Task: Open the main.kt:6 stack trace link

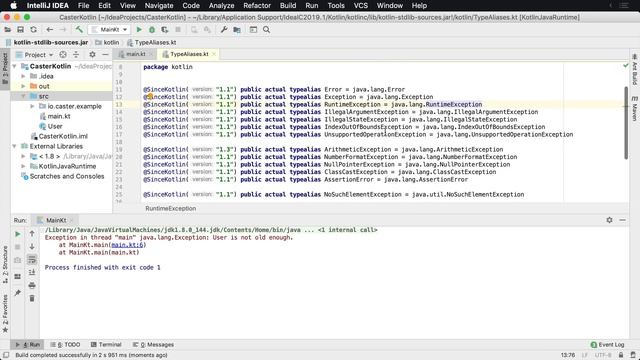Action: click(x=127, y=245)
